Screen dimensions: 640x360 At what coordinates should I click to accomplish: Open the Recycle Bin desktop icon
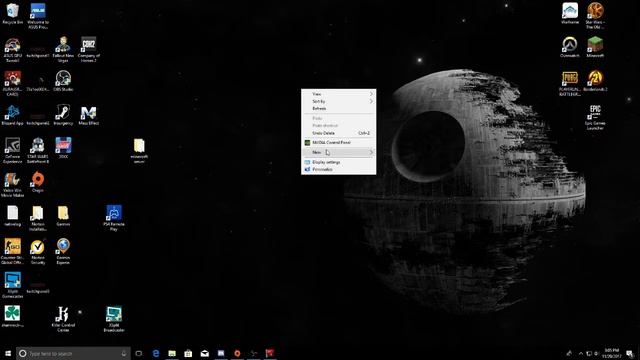(x=12, y=13)
